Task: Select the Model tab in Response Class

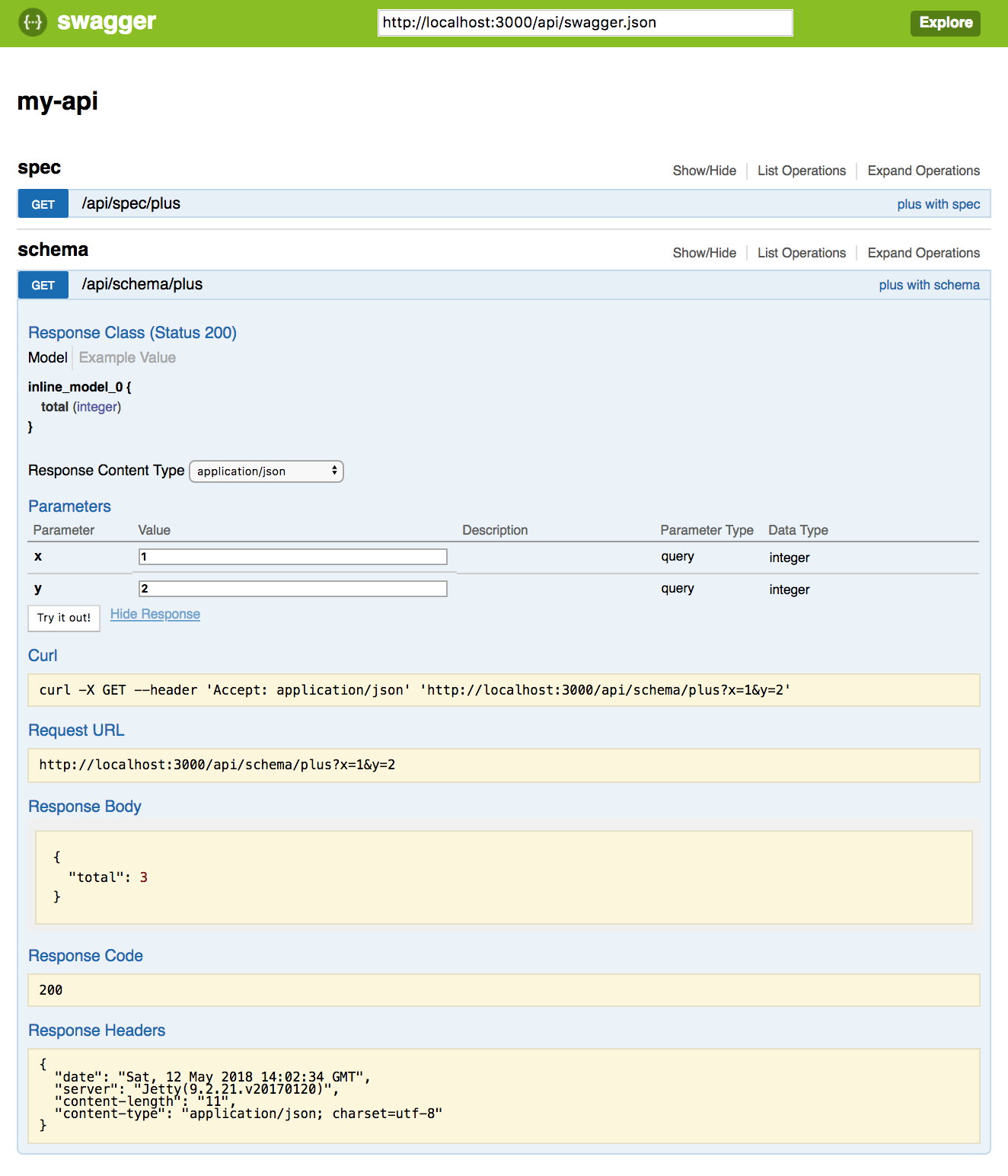Action: tap(47, 357)
